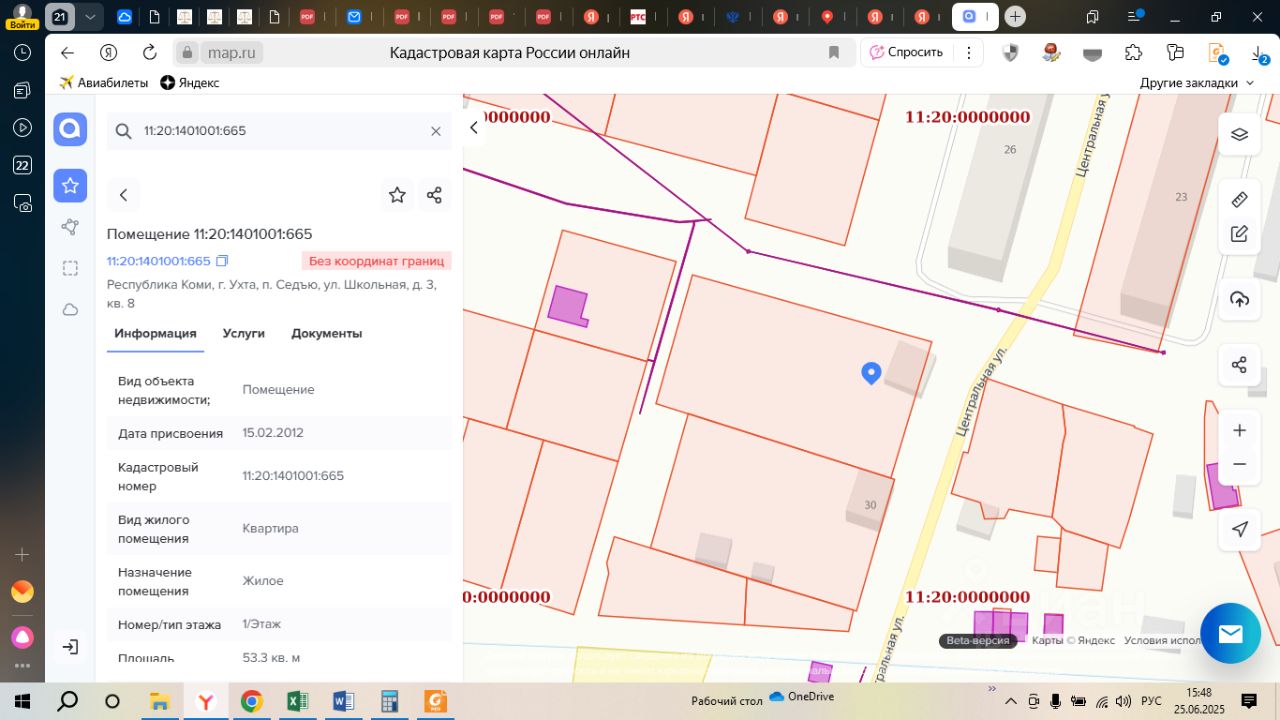
Task: Open the upload to cloud tool
Action: [x=1239, y=299]
